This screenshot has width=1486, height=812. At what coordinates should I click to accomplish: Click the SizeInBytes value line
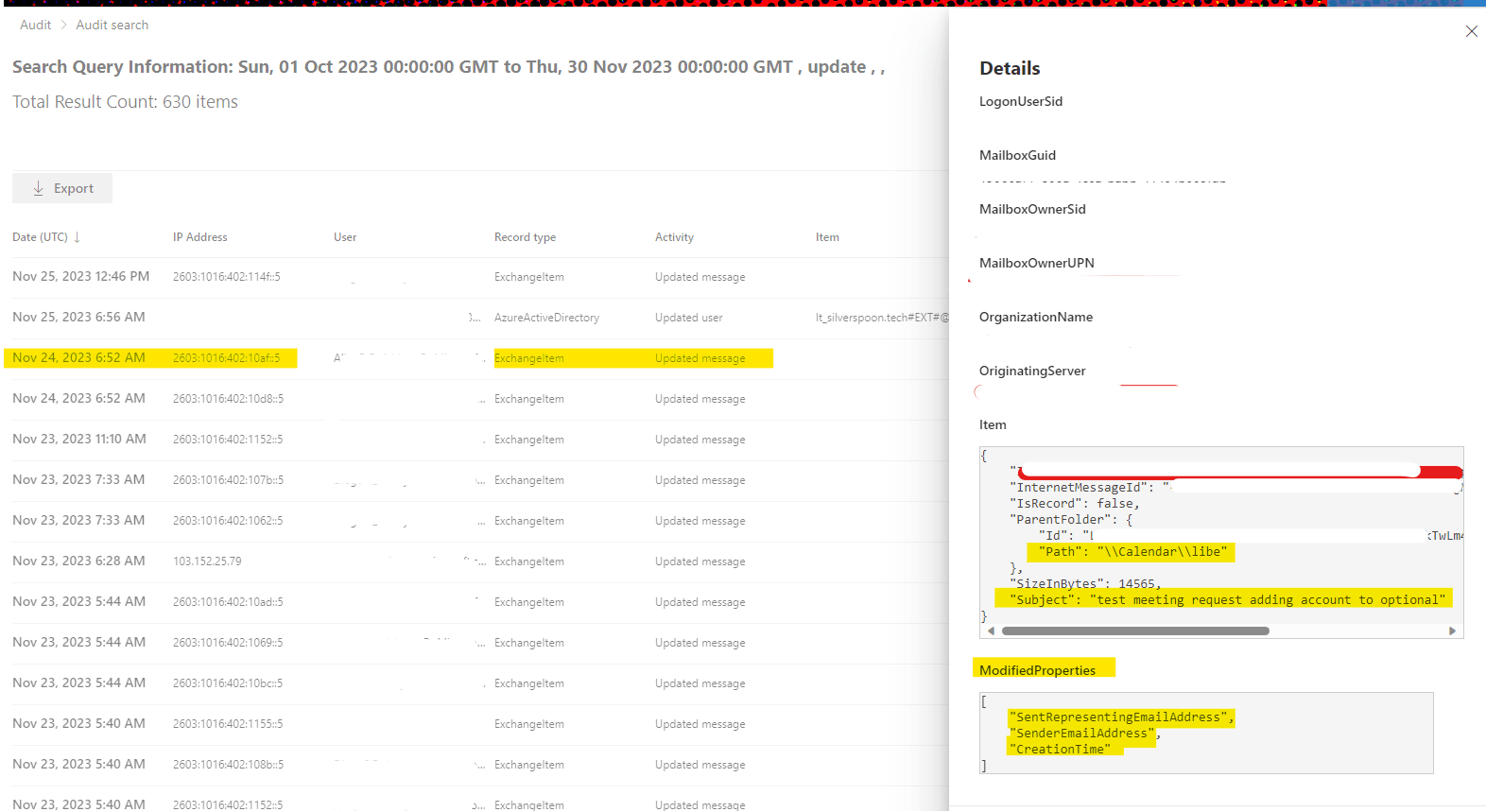tap(1085, 583)
